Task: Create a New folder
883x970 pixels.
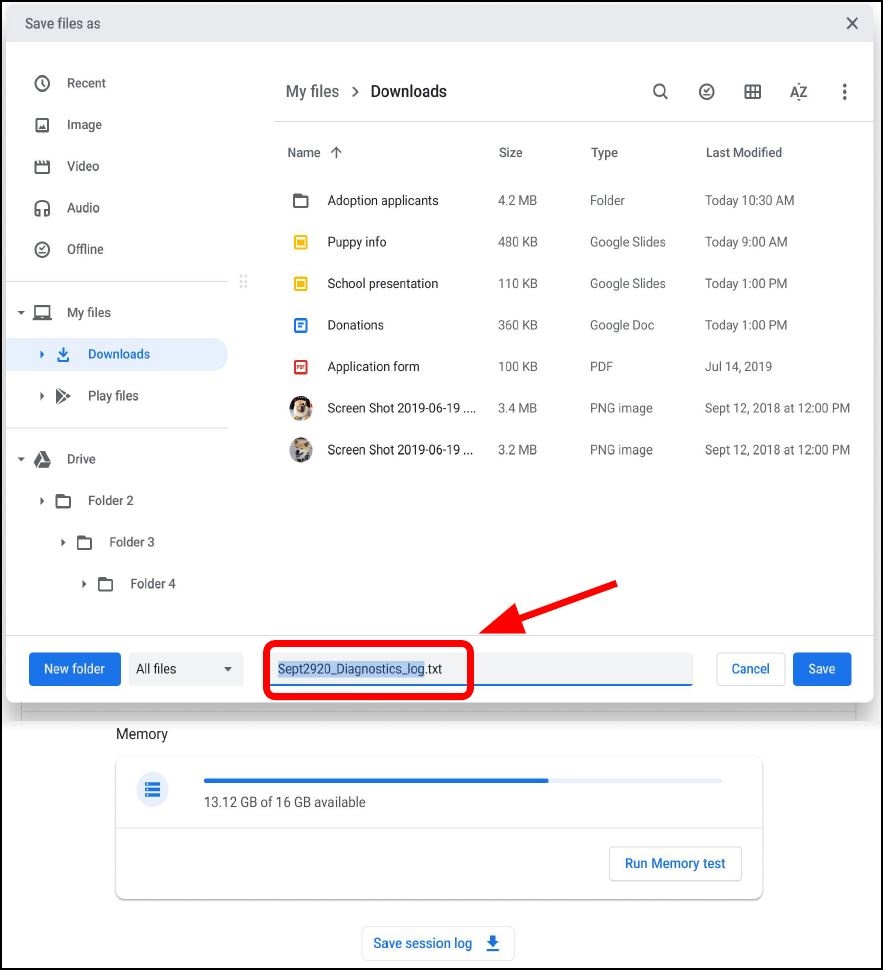Action: pos(74,668)
